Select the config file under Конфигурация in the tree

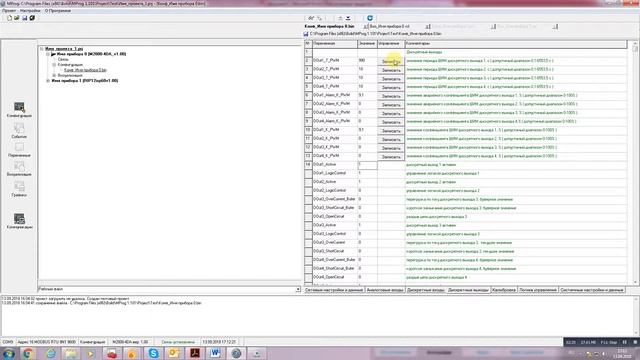[x=85, y=70]
